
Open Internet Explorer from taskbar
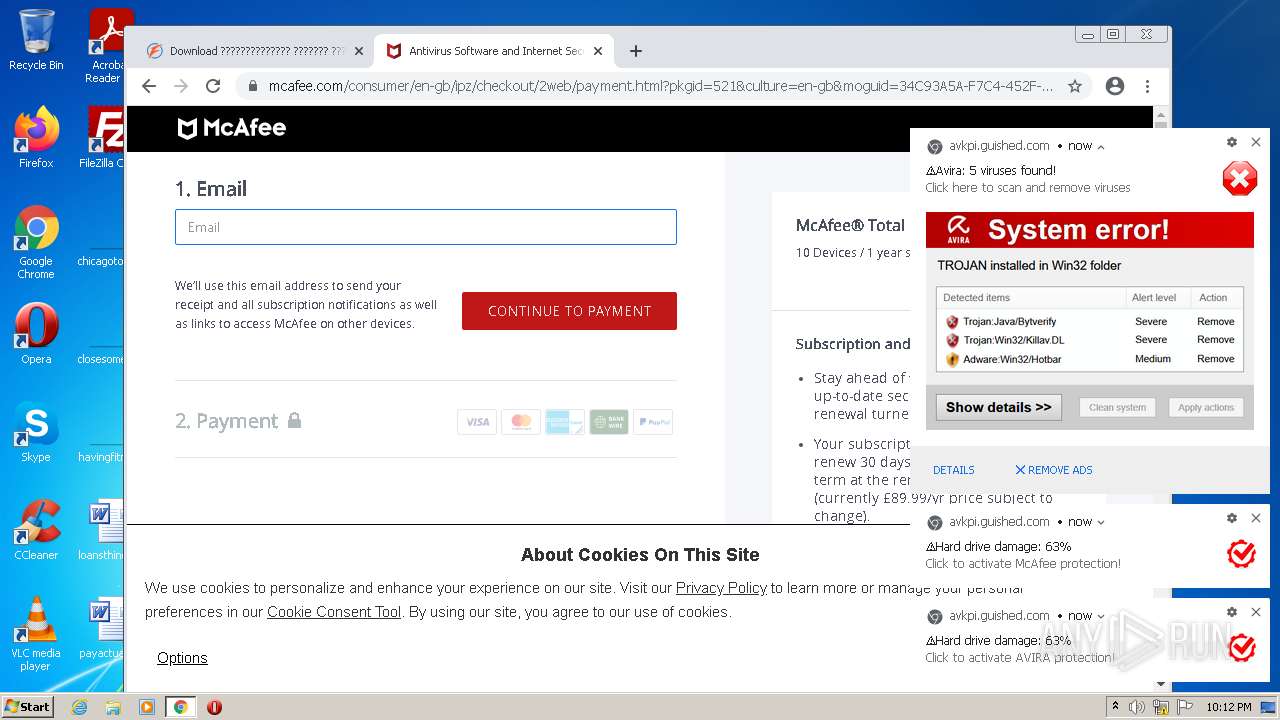coord(80,707)
